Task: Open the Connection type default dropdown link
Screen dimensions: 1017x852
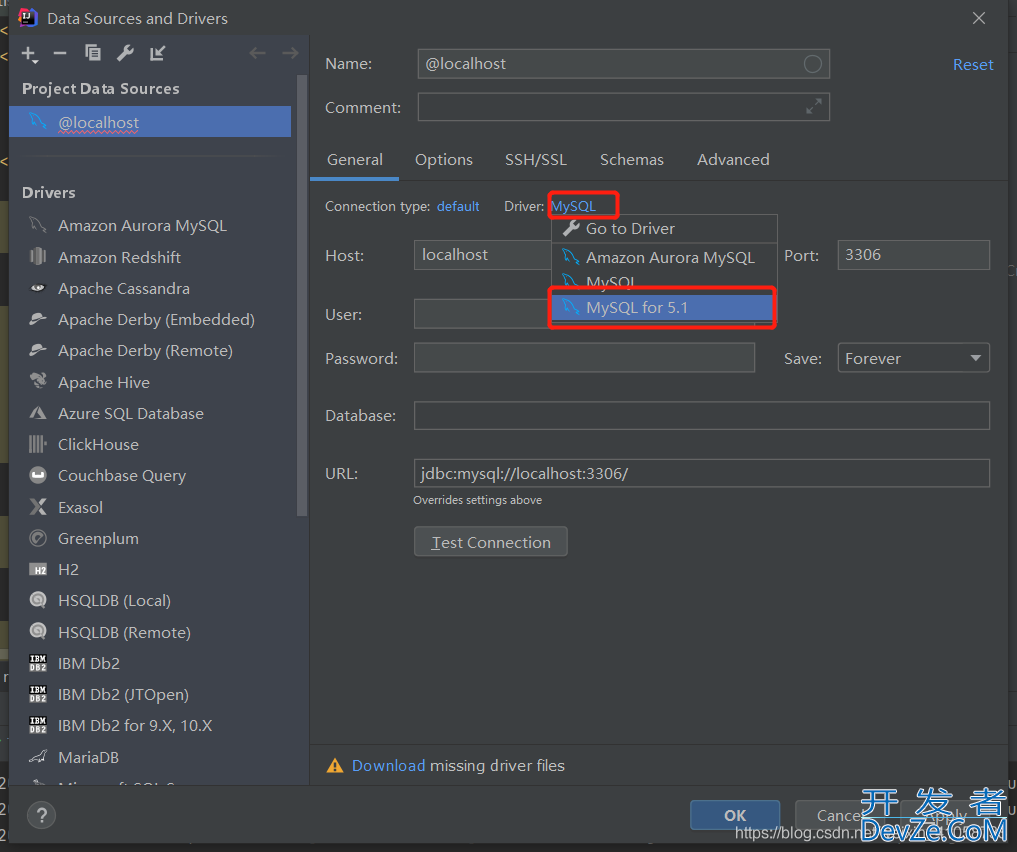Action: [x=458, y=206]
